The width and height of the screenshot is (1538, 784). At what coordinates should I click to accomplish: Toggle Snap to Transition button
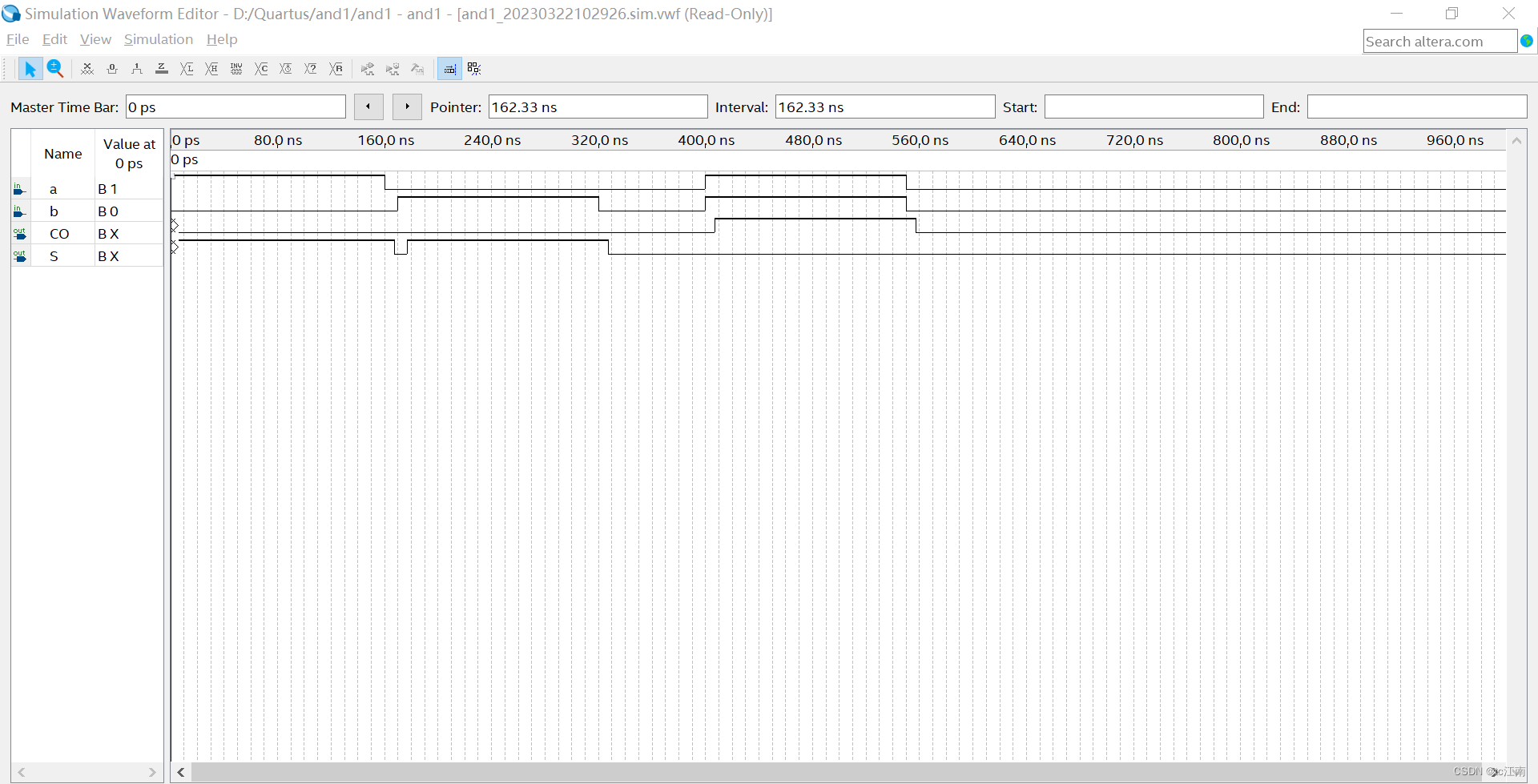(x=449, y=69)
